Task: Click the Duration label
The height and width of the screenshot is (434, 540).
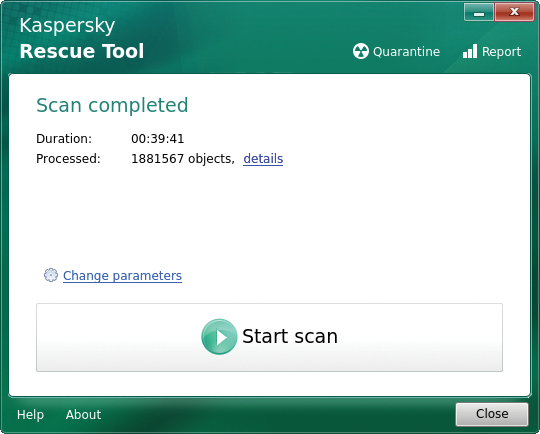Action: [64, 139]
